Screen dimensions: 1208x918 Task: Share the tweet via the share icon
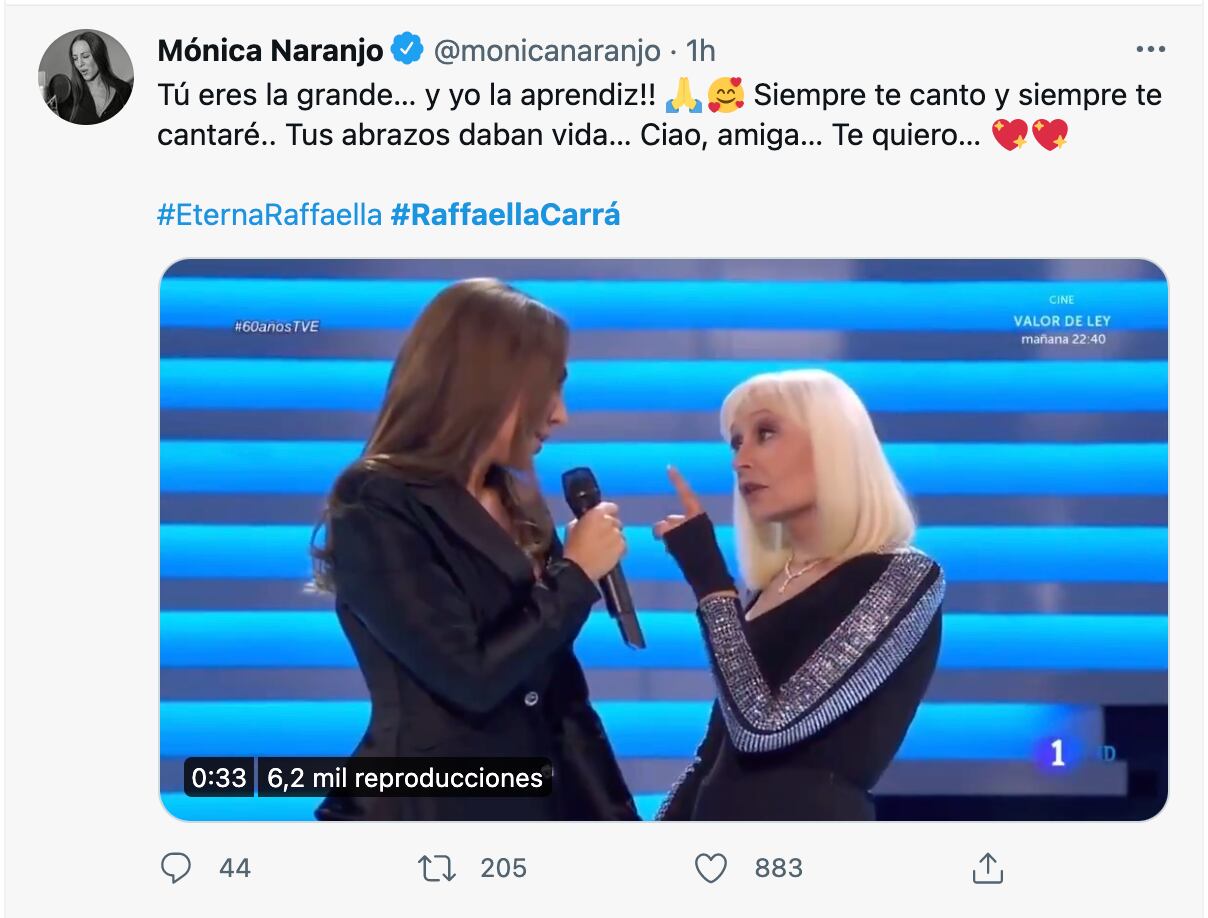[x=987, y=868]
